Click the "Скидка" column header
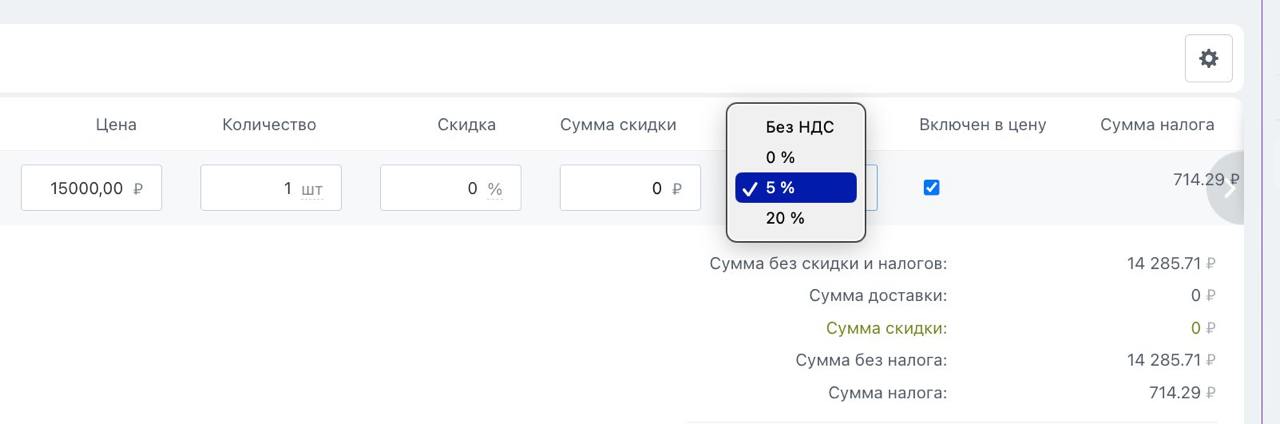Screen dimensions: 1280x424 (466, 125)
